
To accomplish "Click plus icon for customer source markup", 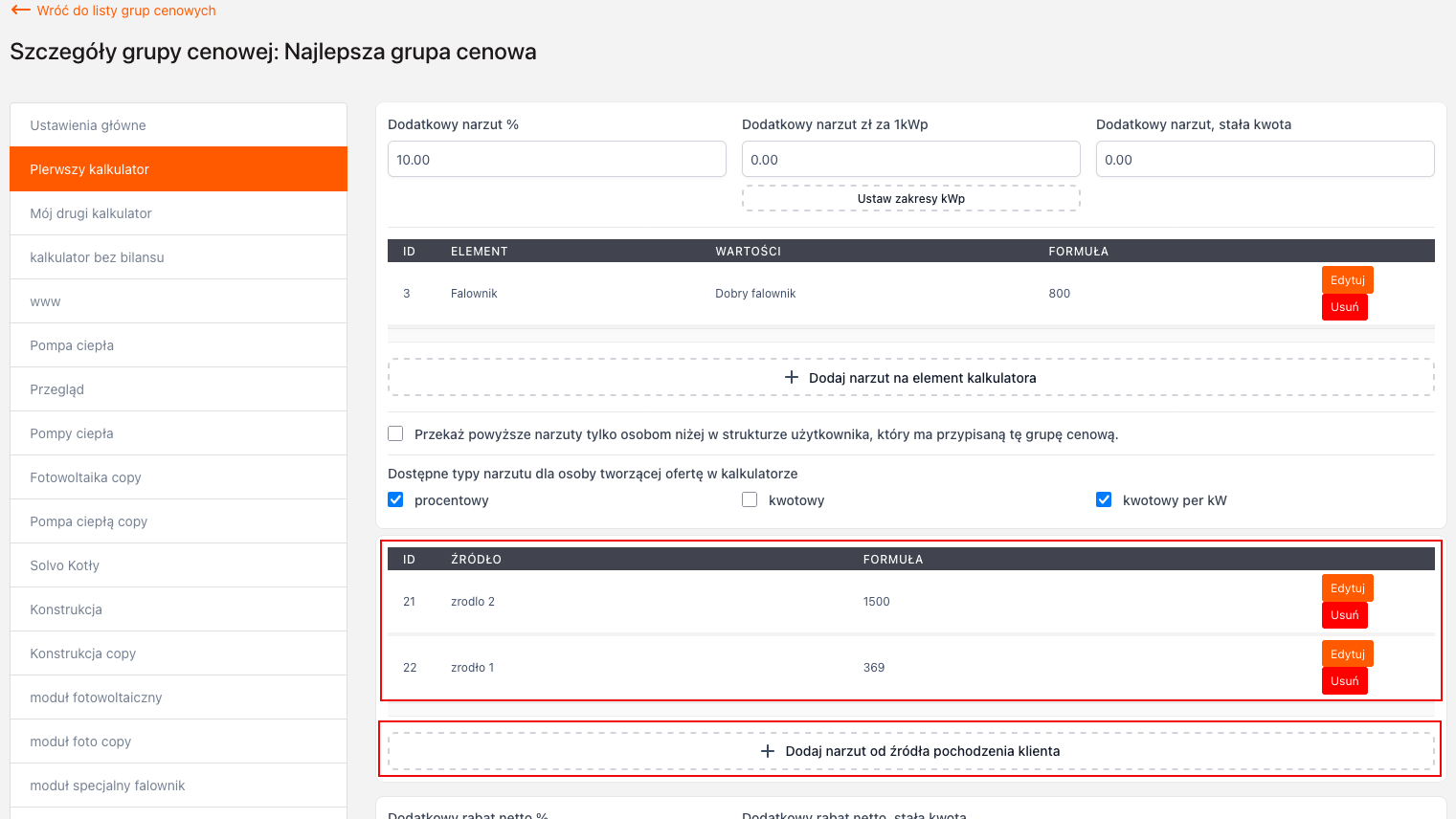I will (768, 751).
